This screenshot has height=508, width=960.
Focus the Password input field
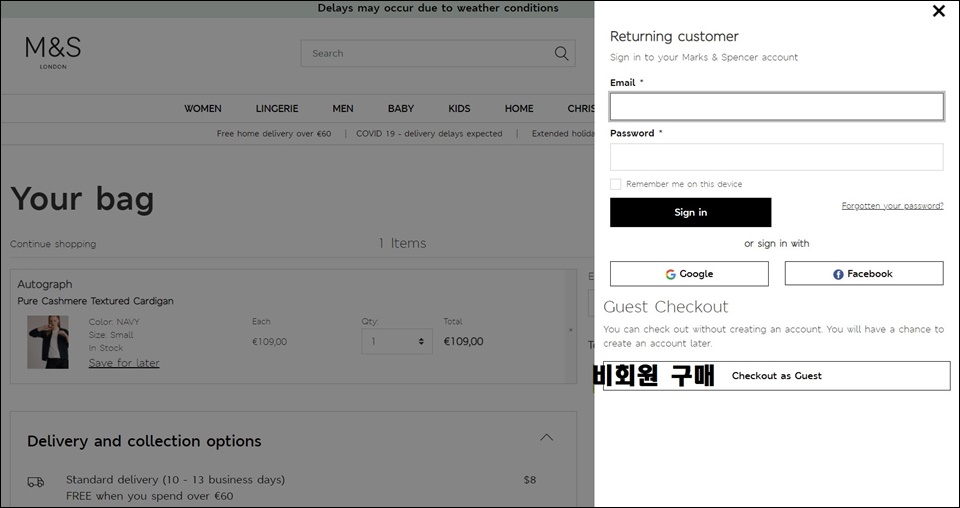tap(776, 157)
